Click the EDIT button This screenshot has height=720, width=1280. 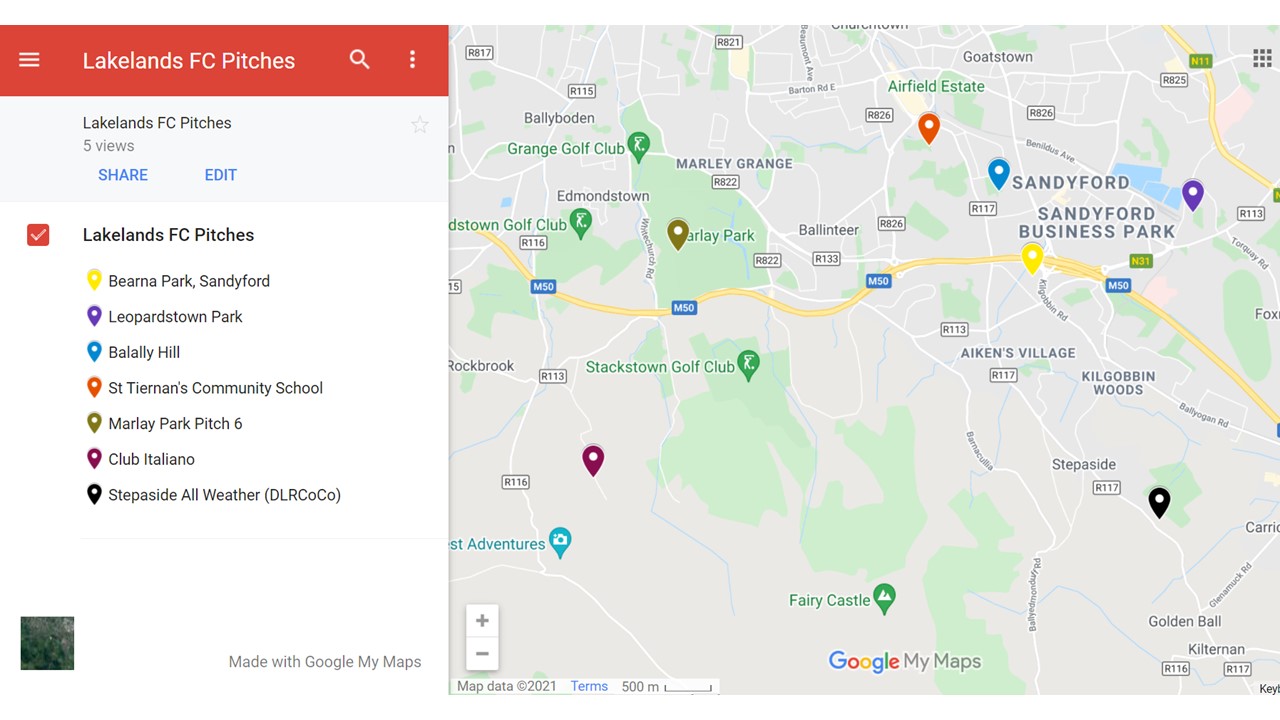coord(221,175)
